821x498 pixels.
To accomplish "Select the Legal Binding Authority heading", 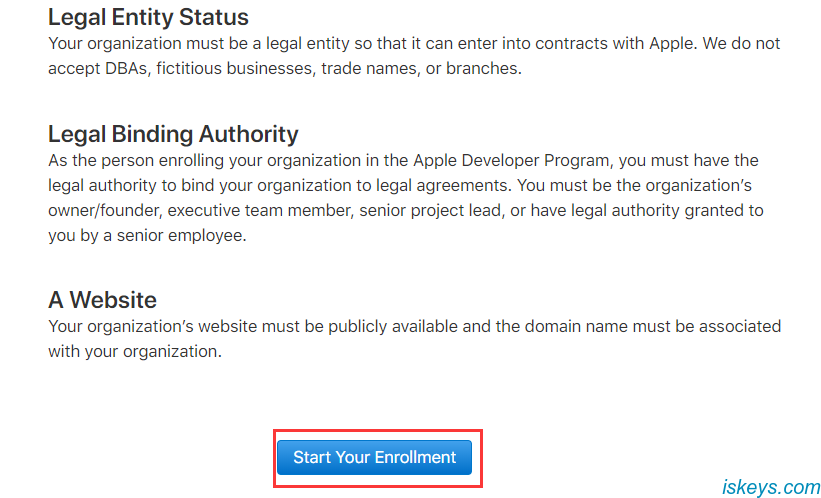I will click(173, 134).
